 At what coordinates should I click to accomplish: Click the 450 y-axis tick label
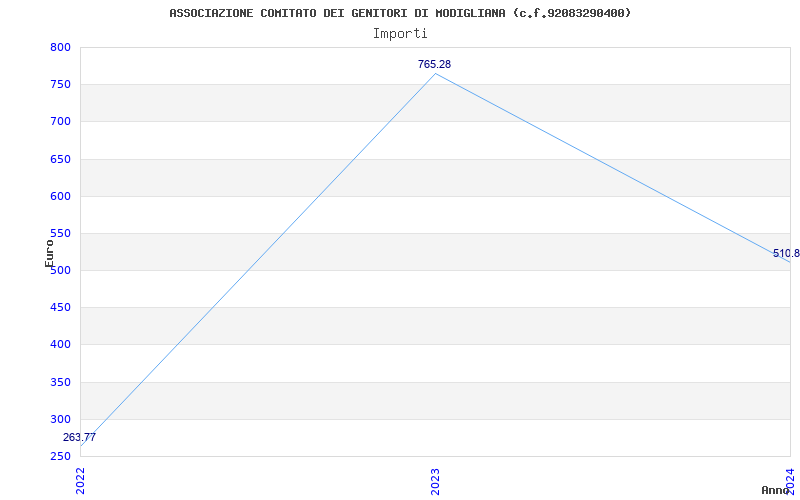coord(60,308)
